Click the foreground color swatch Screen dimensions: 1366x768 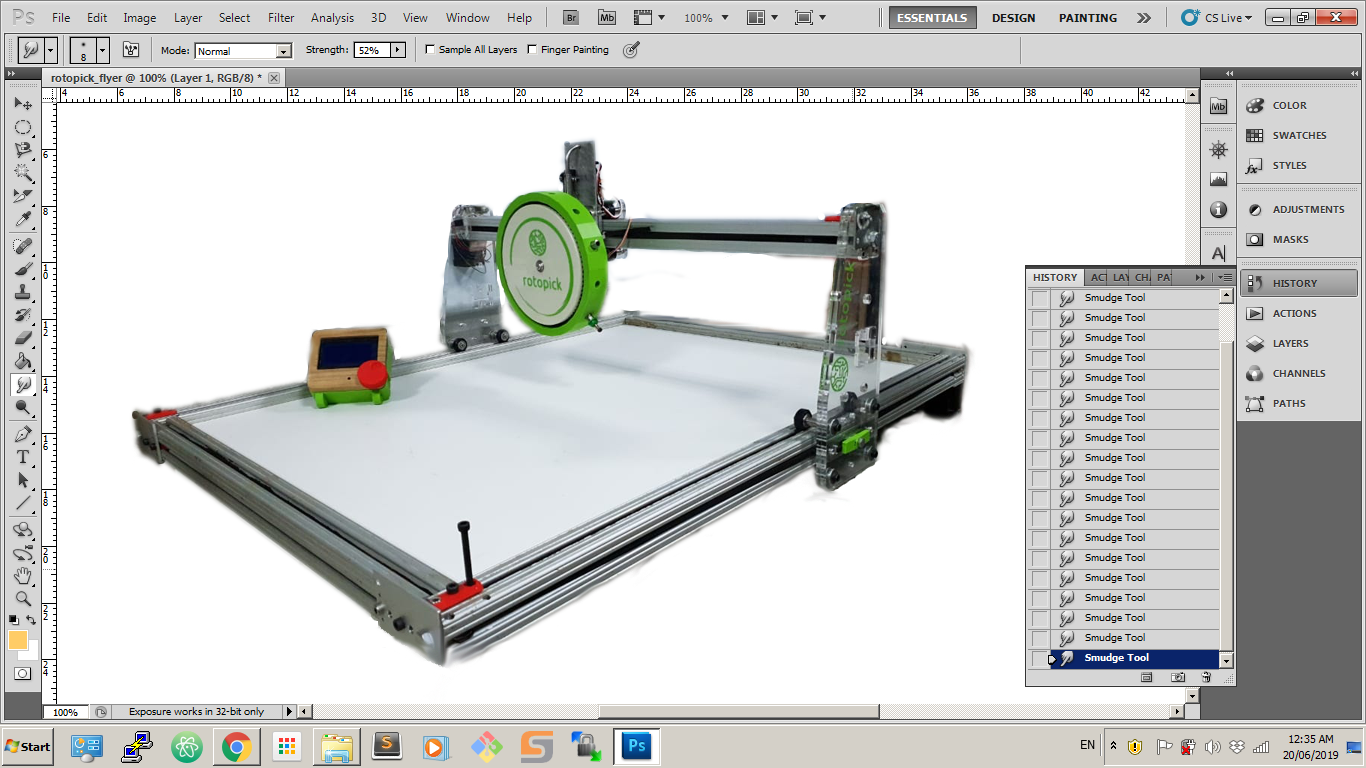coord(18,640)
